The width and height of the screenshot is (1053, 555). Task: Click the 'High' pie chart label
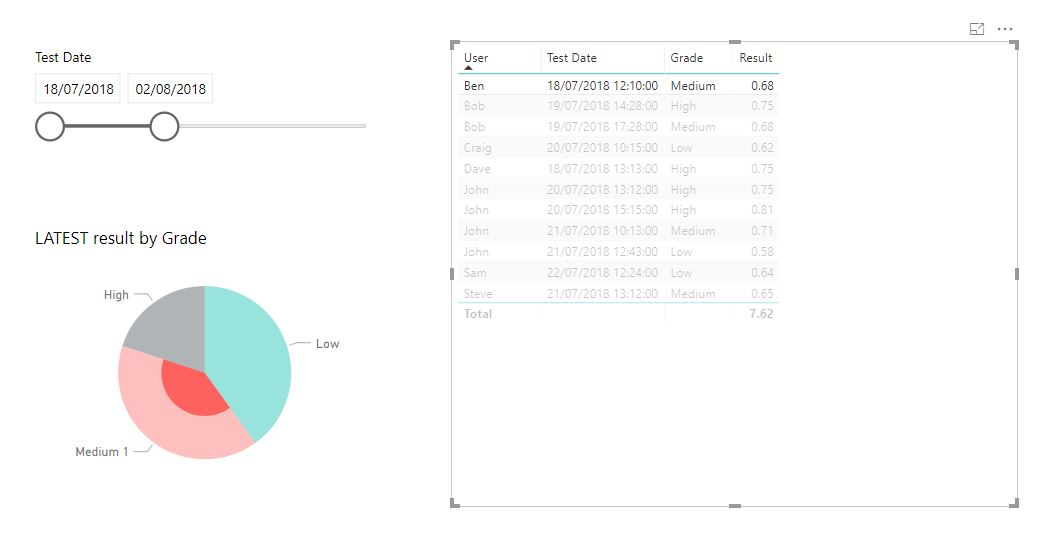116,294
